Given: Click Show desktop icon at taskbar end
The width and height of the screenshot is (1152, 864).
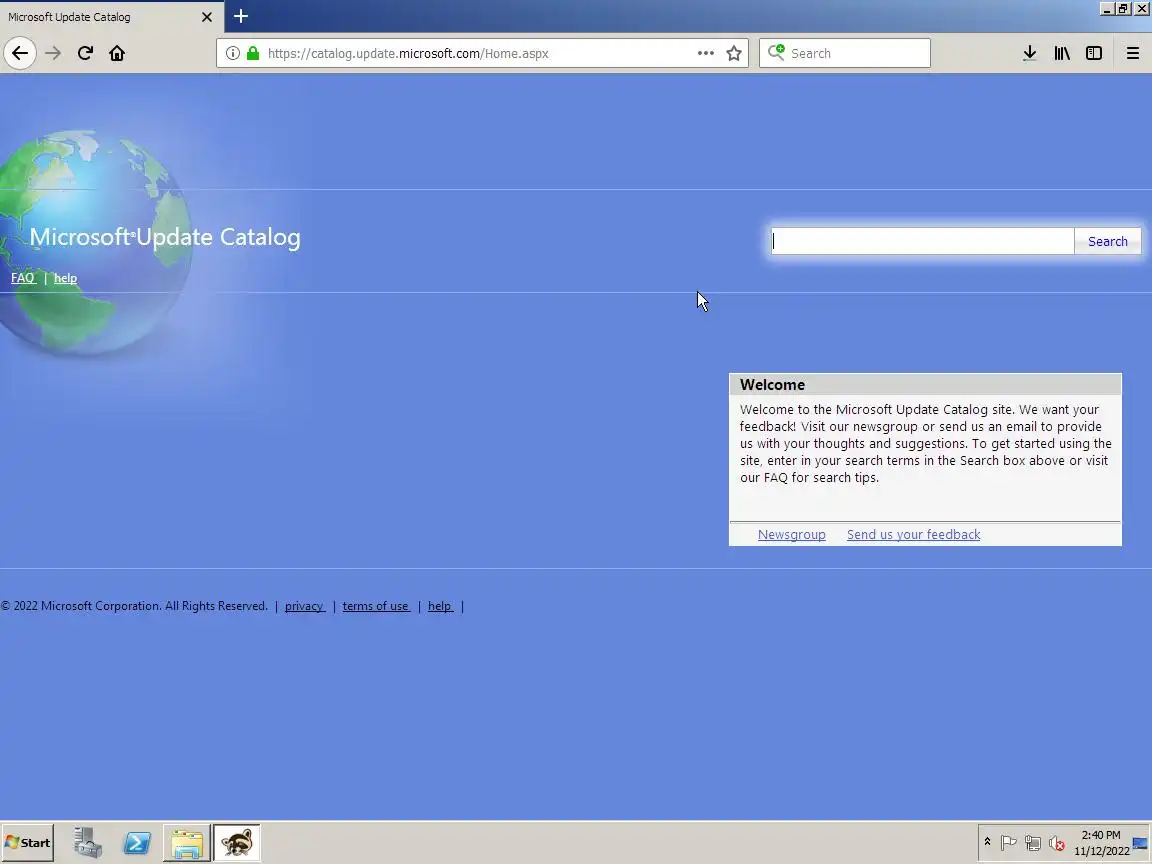Looking at the screenshot, I should coord(1141,843).
